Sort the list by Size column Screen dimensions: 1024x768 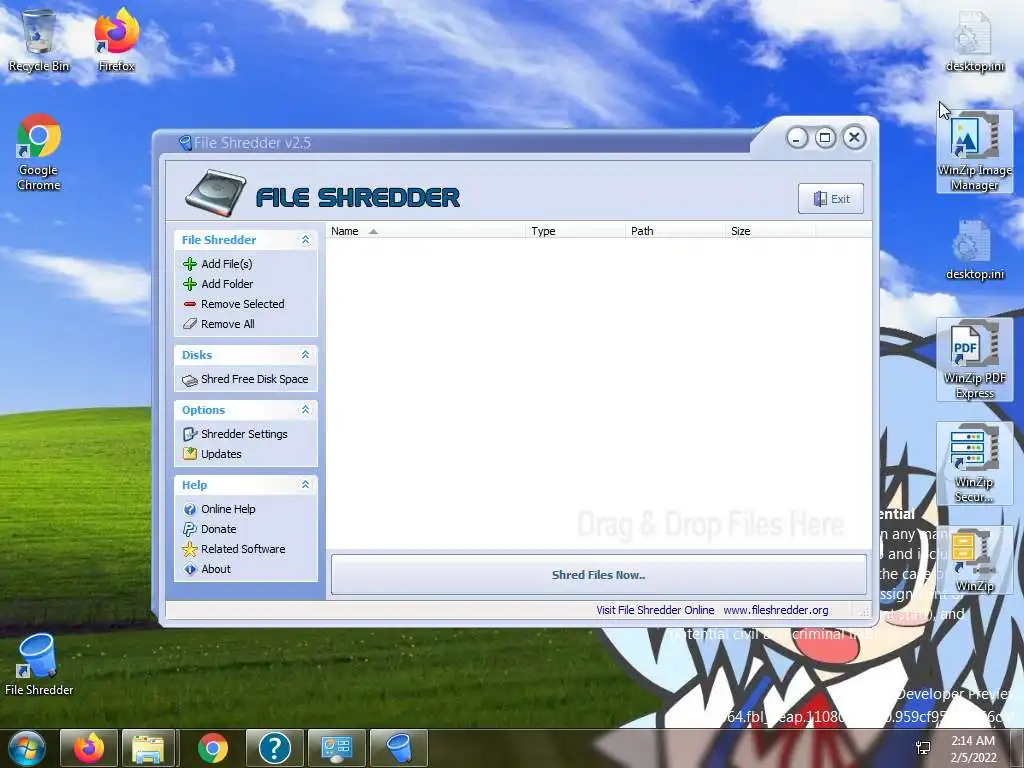coord(770,231)
